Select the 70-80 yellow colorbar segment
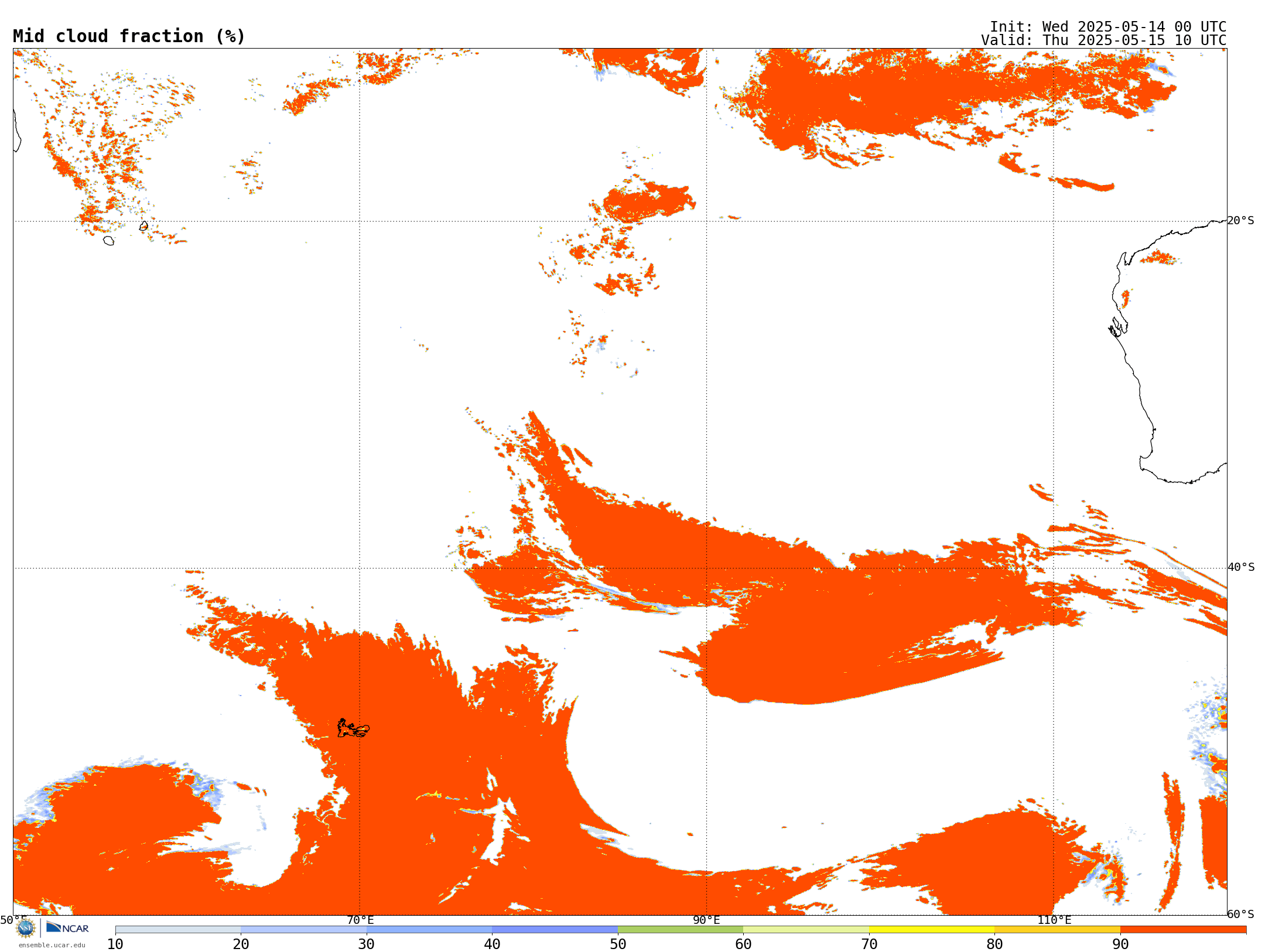Image resolution: width=1265 pixels, height=952 pixels. click(932, 930)
